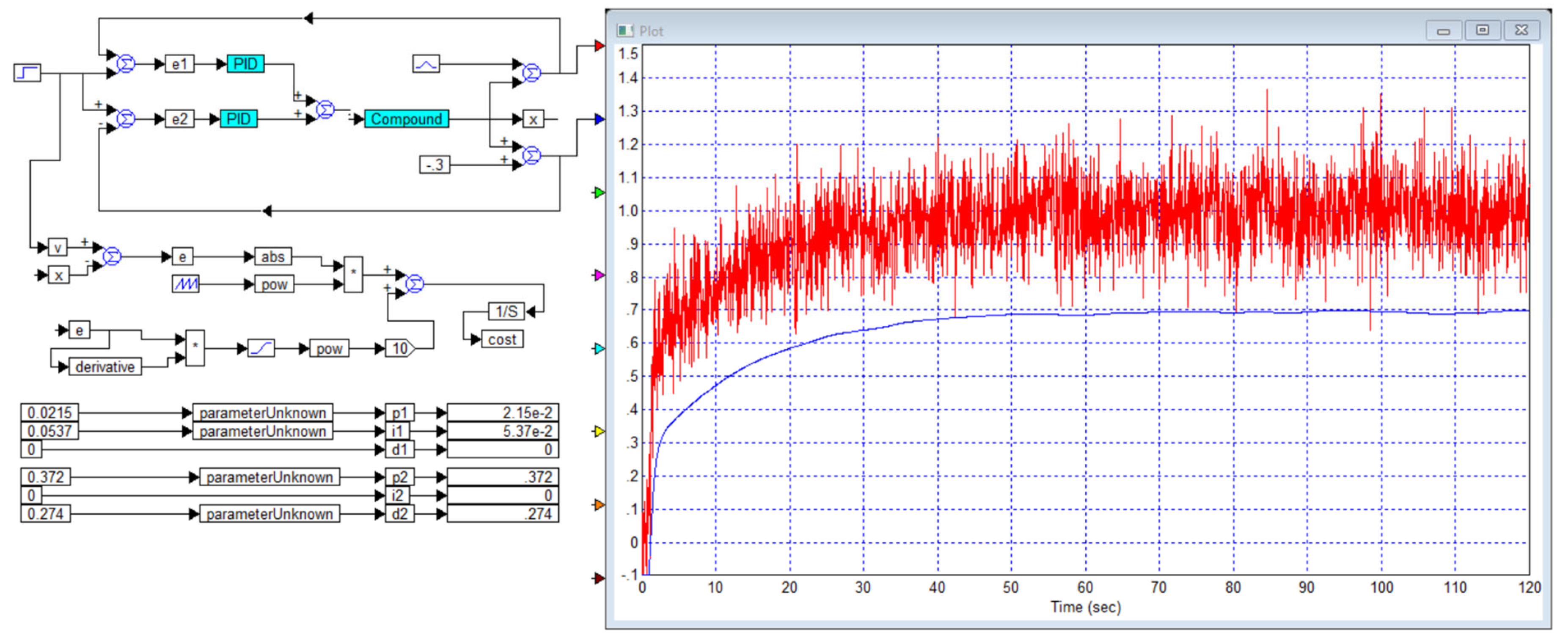Click the -.3 constant block
1568x644 pixels.
click(435, 164)
